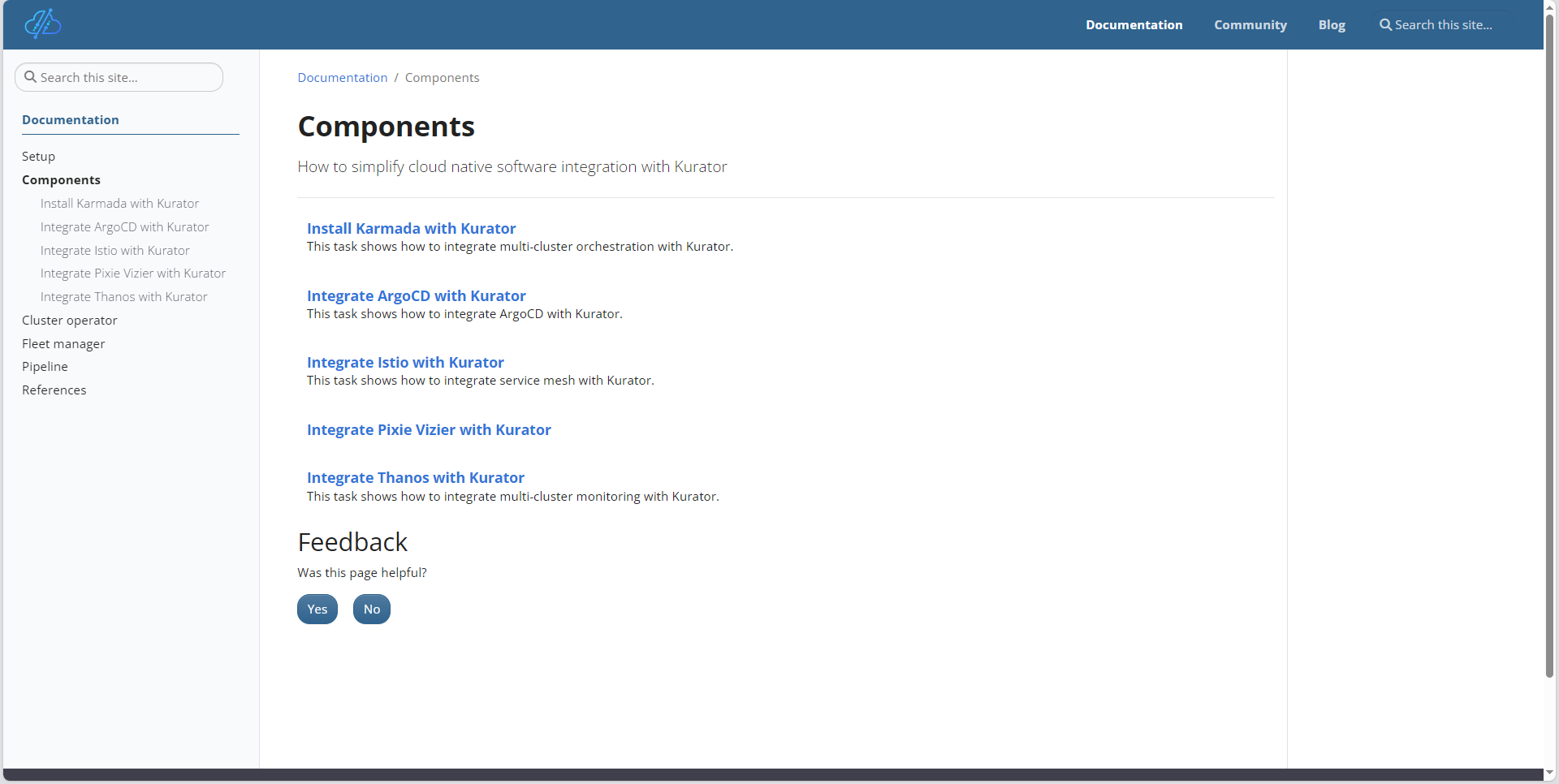Screen dimensions: 1559x784
Task: Focus the header site search field
Action: pyautogui.click(x=1445, y=25)
